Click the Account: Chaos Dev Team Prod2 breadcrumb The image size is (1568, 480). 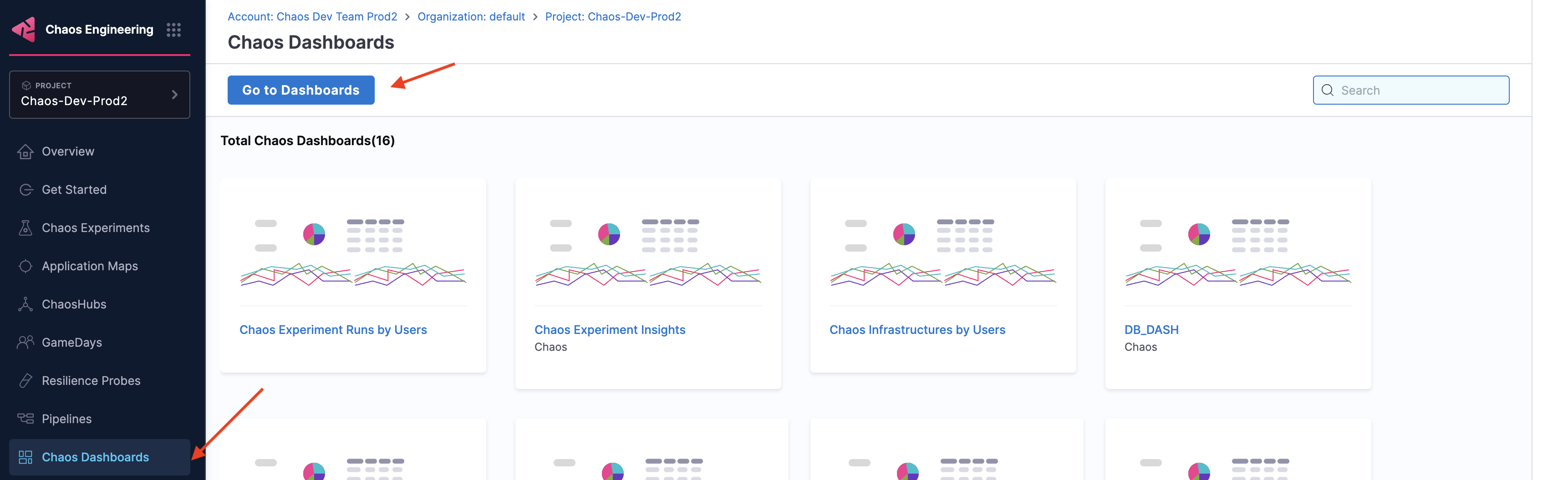point(312,16)
